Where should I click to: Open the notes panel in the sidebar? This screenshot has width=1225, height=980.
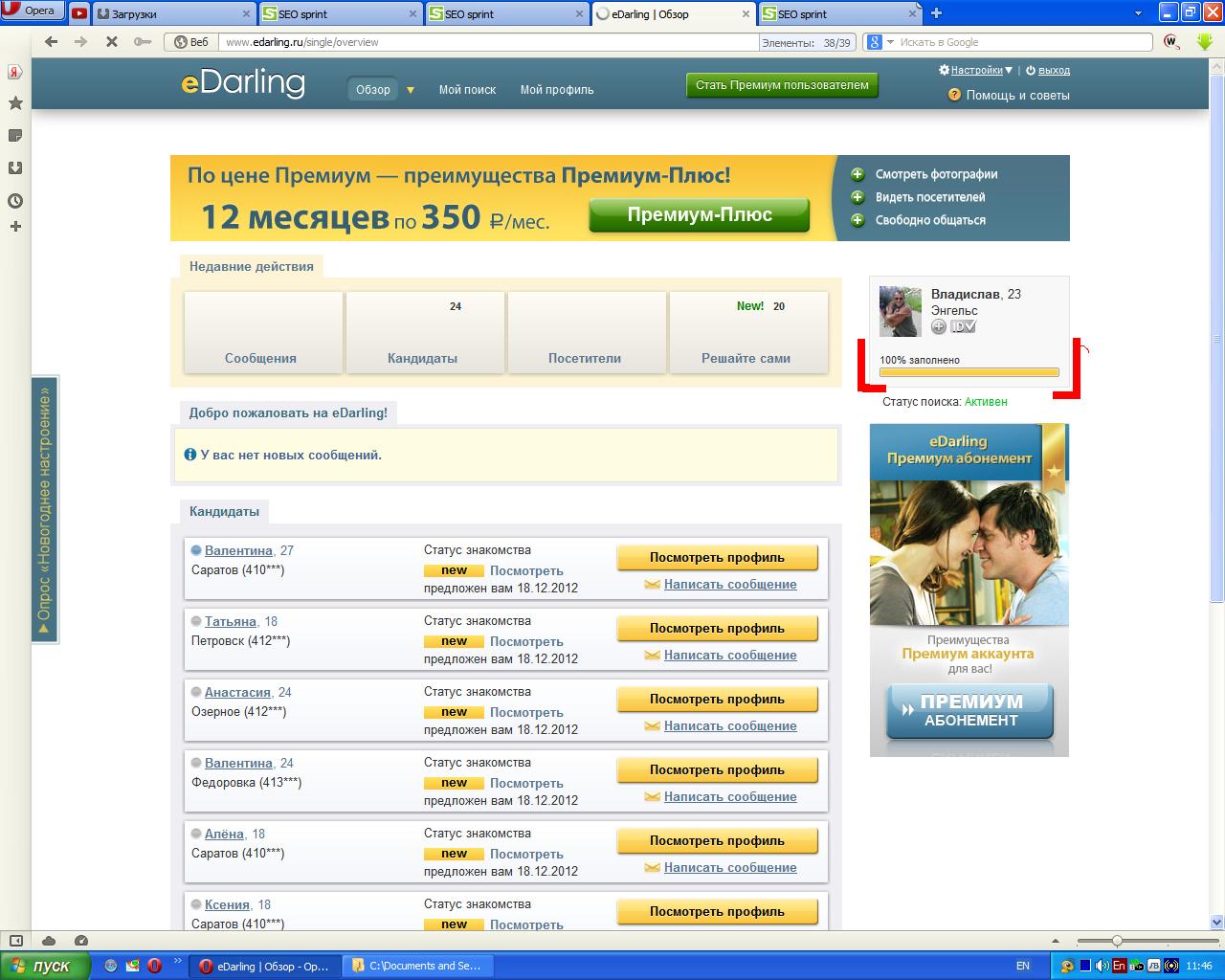[x=15, y=136]
